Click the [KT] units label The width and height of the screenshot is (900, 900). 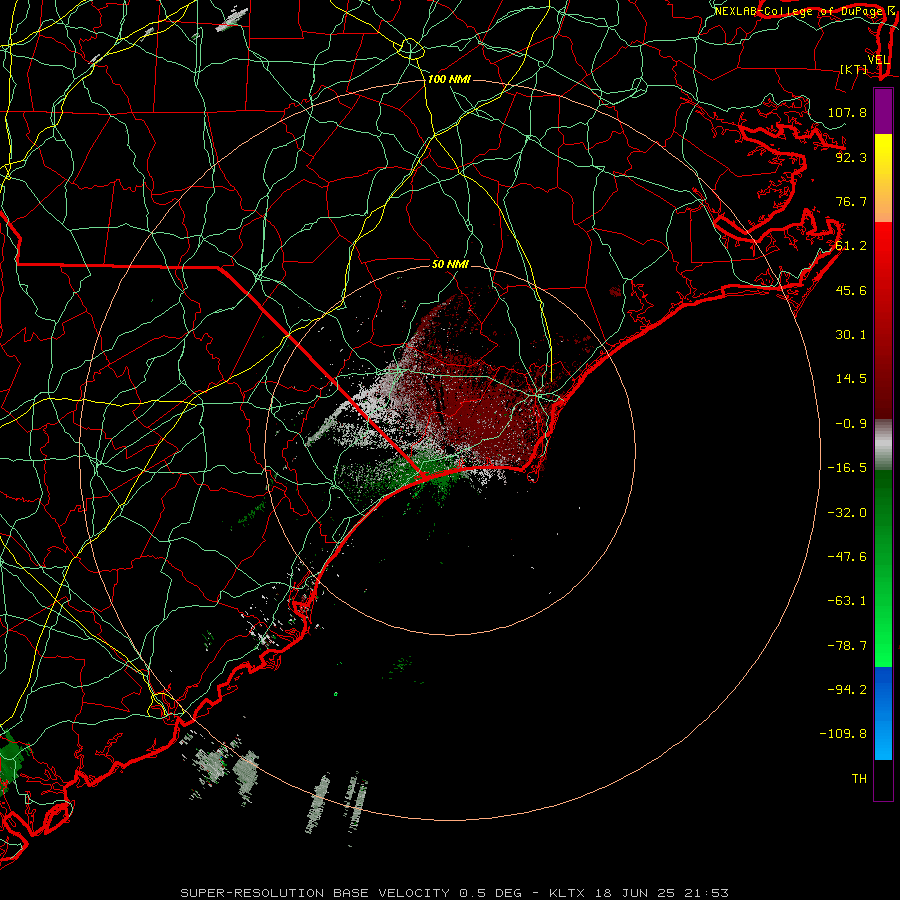coord(854,69)
